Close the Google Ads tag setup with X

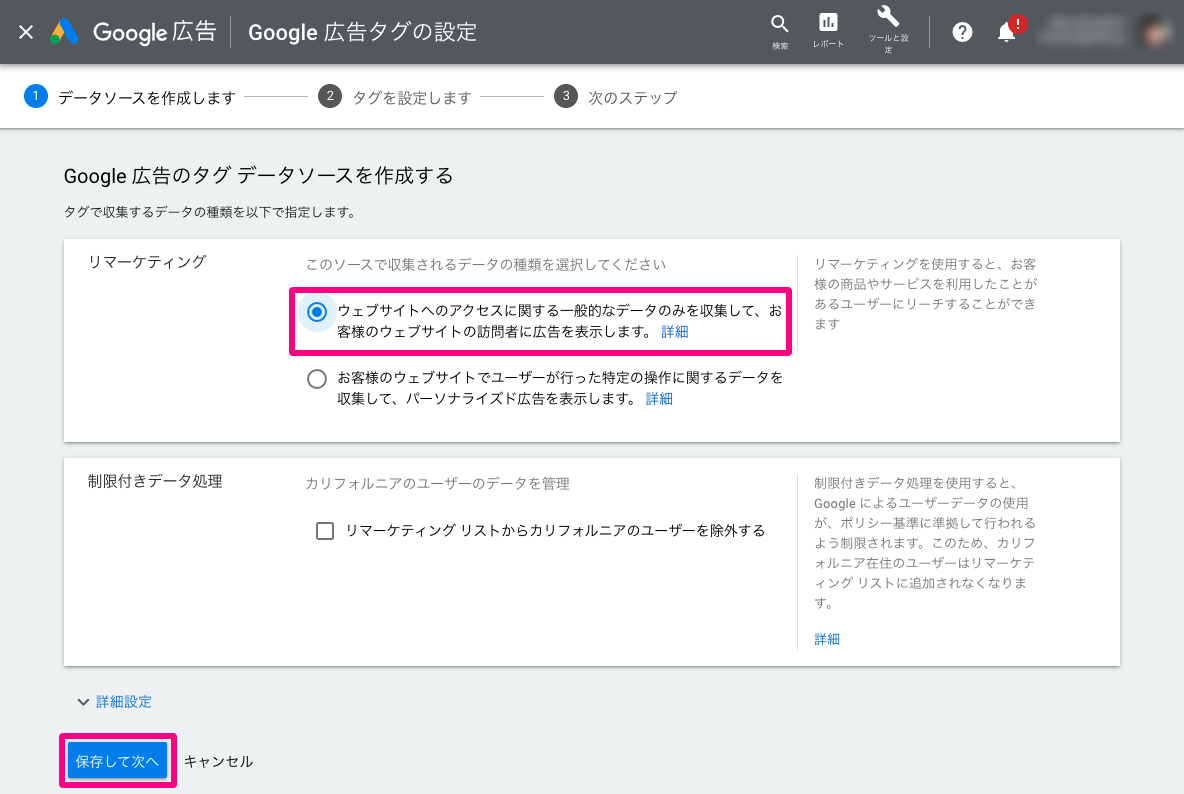click(x=26, y=32)
